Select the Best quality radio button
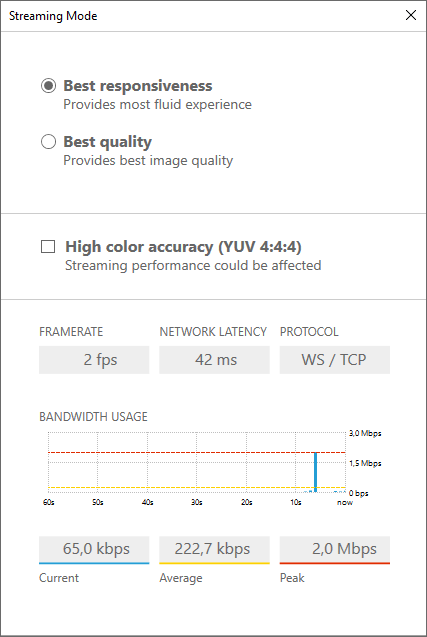This screenshot has height=637, width=427. [x=48, y=142]
